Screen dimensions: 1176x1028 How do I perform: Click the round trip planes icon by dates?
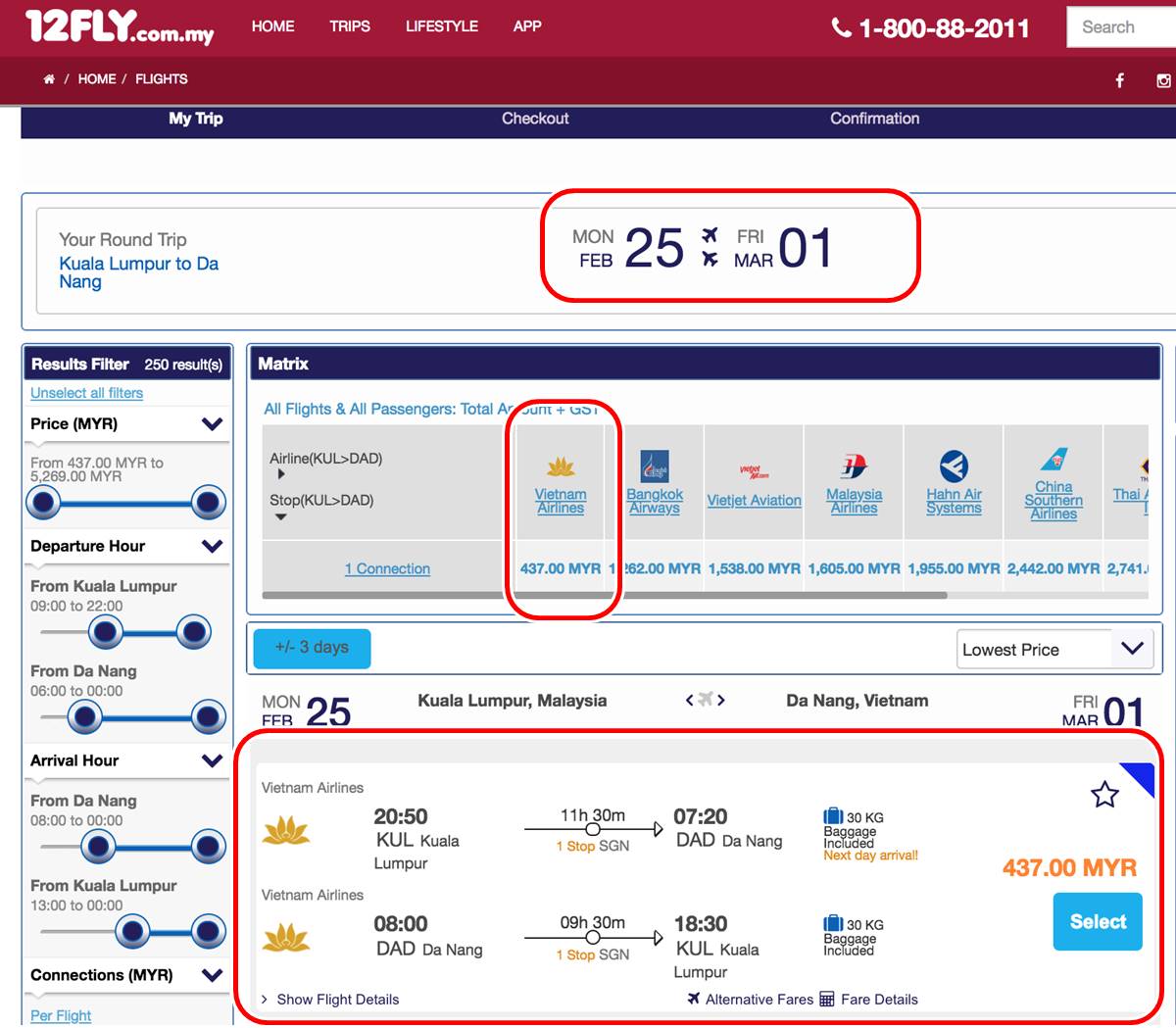pyautogui.click(x=710, y=247)
